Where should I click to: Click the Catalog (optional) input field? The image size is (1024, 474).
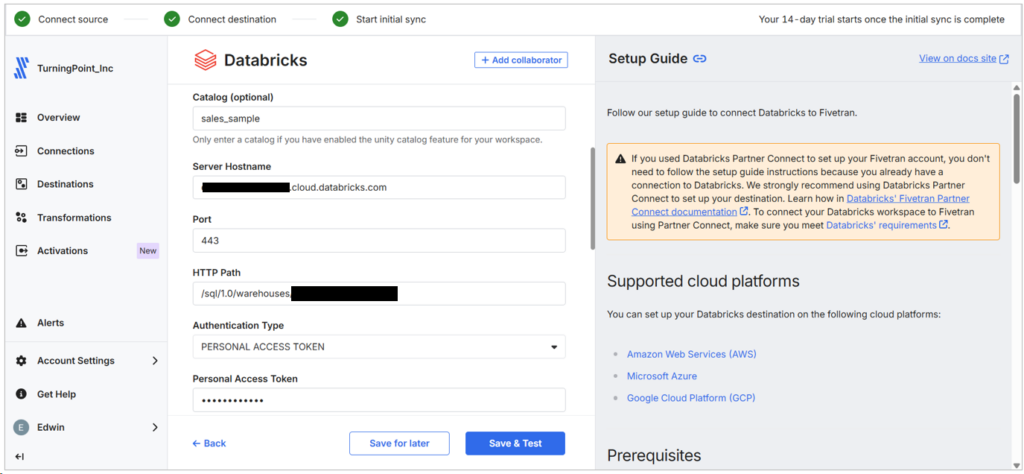[379, 118]
